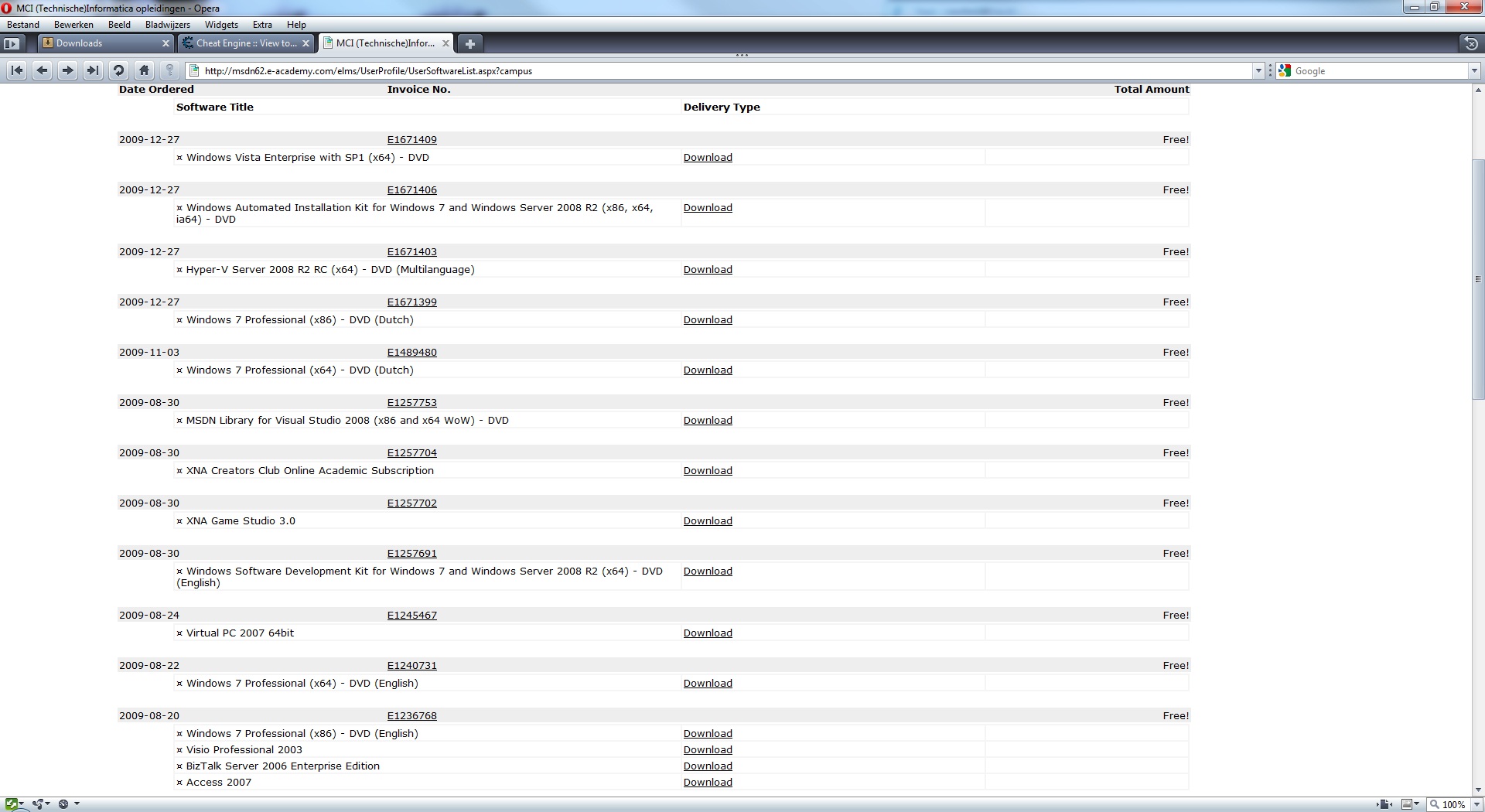1485x812 pixels.
Task: Download Visio Professional 2003
Action: click(708, 750)
